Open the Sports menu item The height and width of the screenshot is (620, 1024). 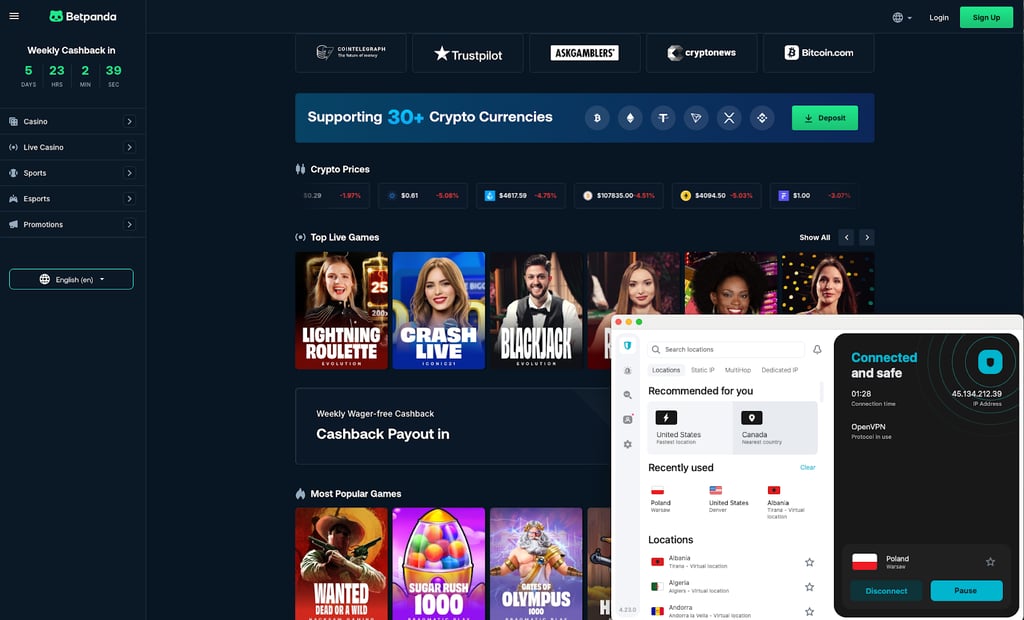[x=35, y=173]
